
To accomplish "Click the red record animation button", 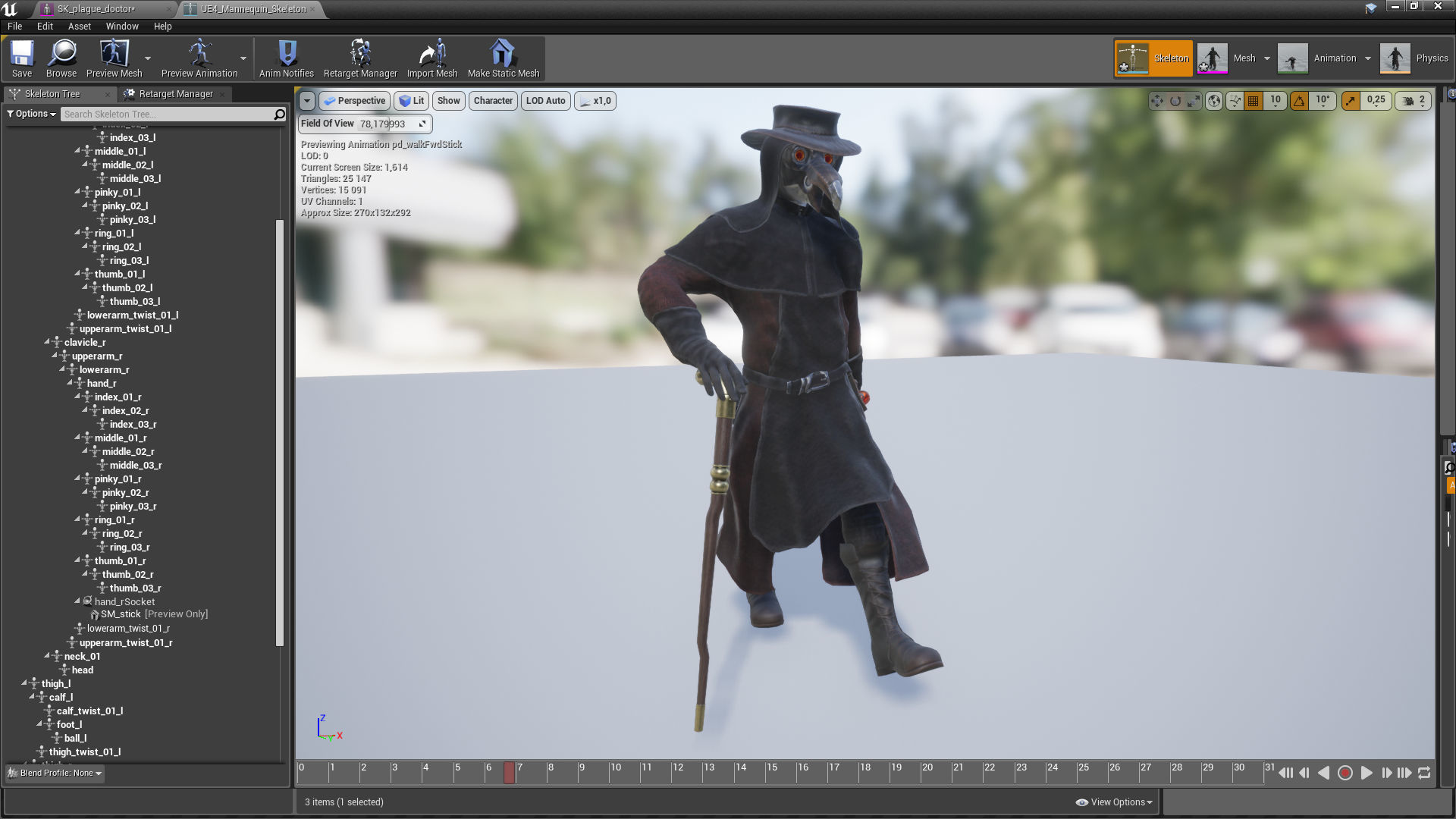I will point(1345,773).
